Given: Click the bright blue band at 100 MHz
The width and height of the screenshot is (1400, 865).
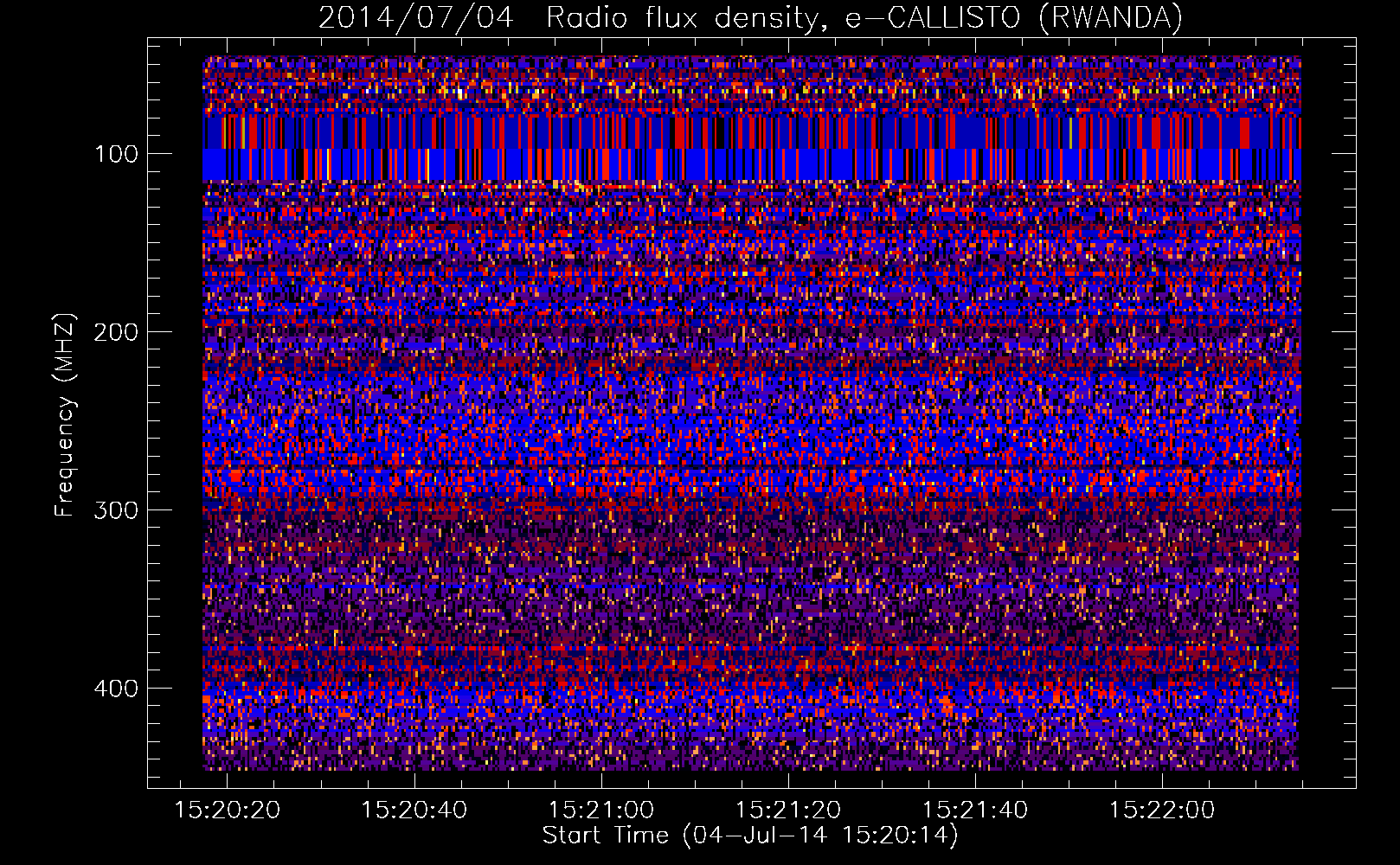Looking at the screenshot, I should 751,163.
